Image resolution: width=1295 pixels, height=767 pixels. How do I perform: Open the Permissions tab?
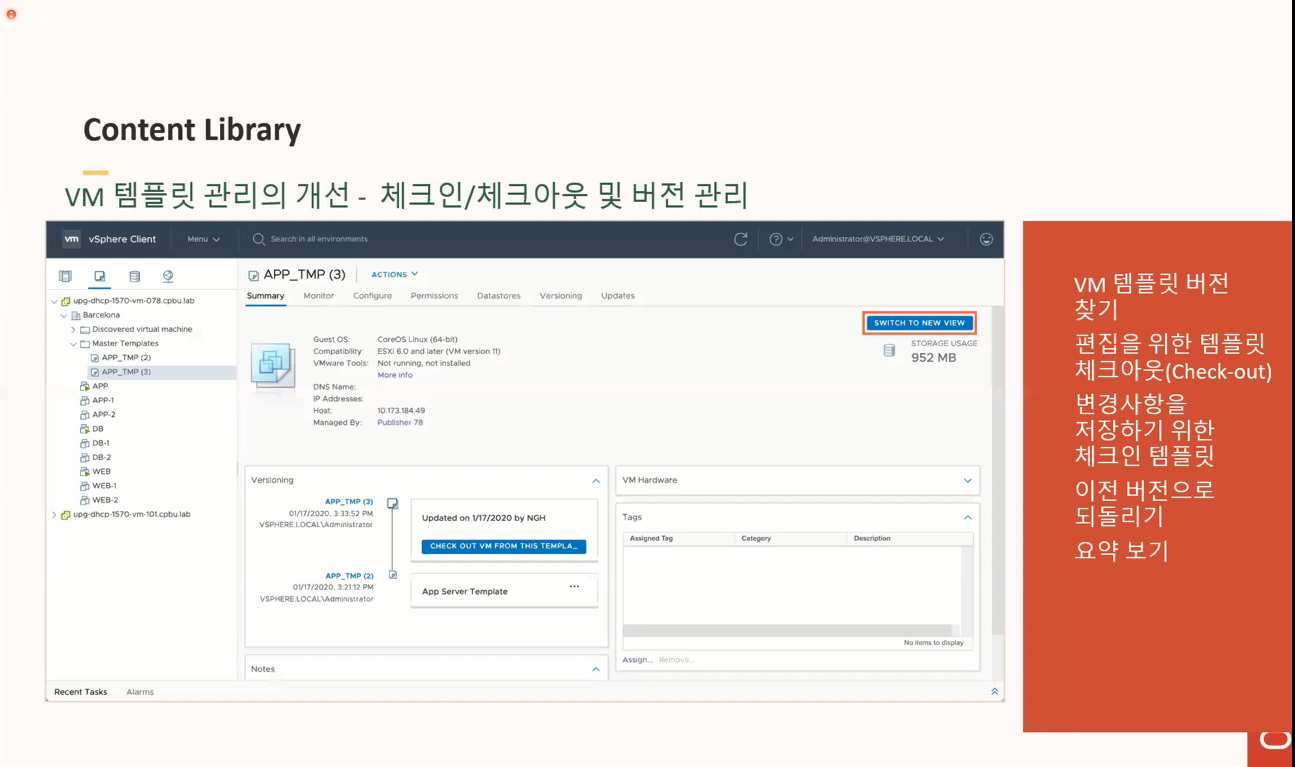434,296
